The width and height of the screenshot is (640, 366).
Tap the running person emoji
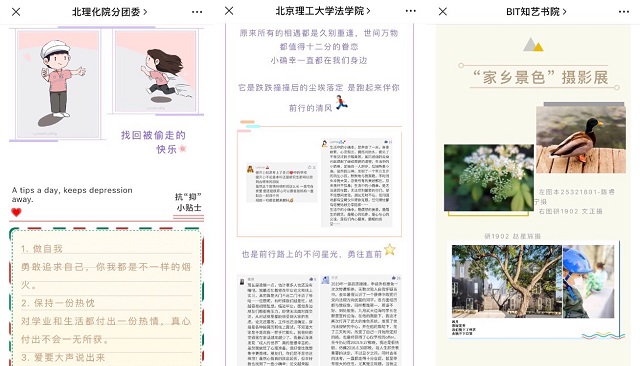click(341, 102)
